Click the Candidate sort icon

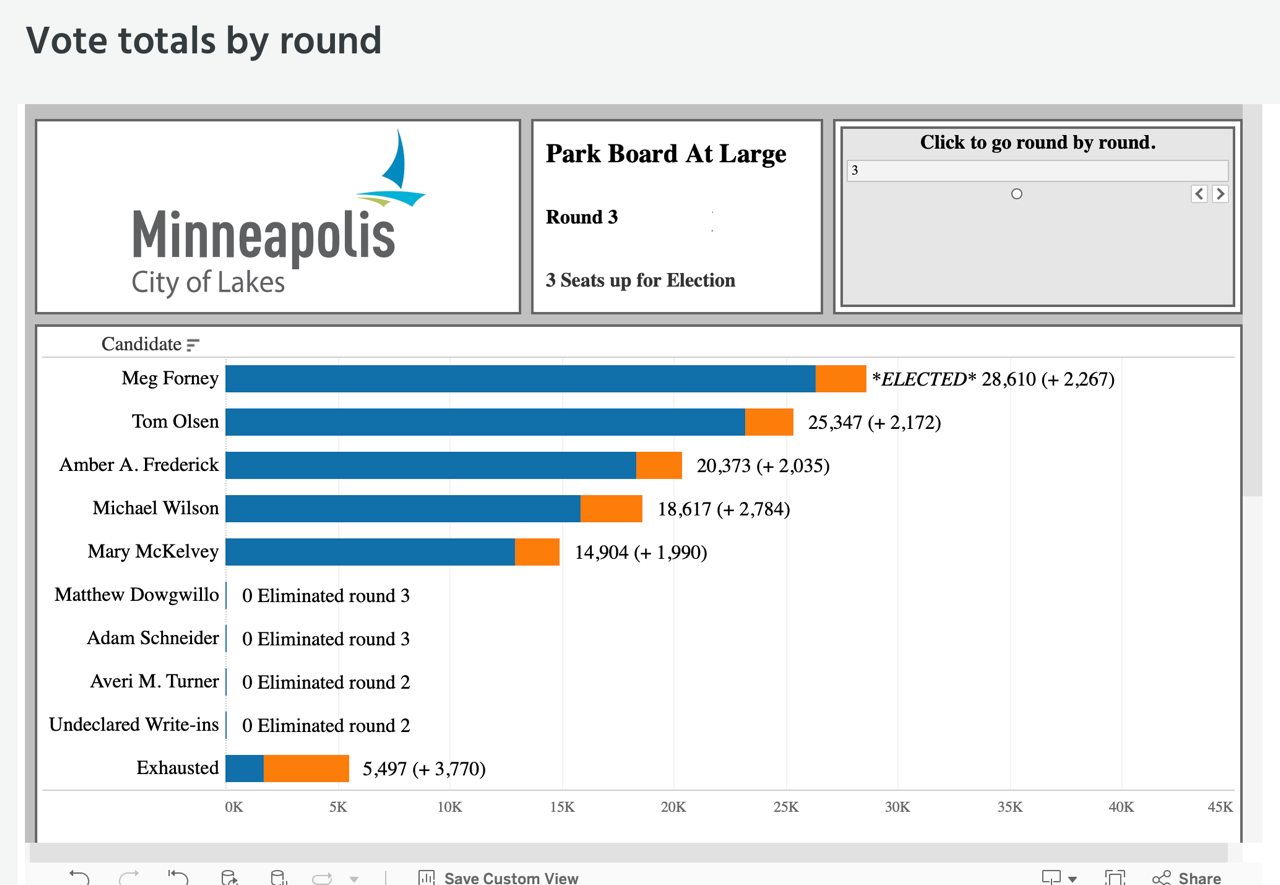click(193, 345)
